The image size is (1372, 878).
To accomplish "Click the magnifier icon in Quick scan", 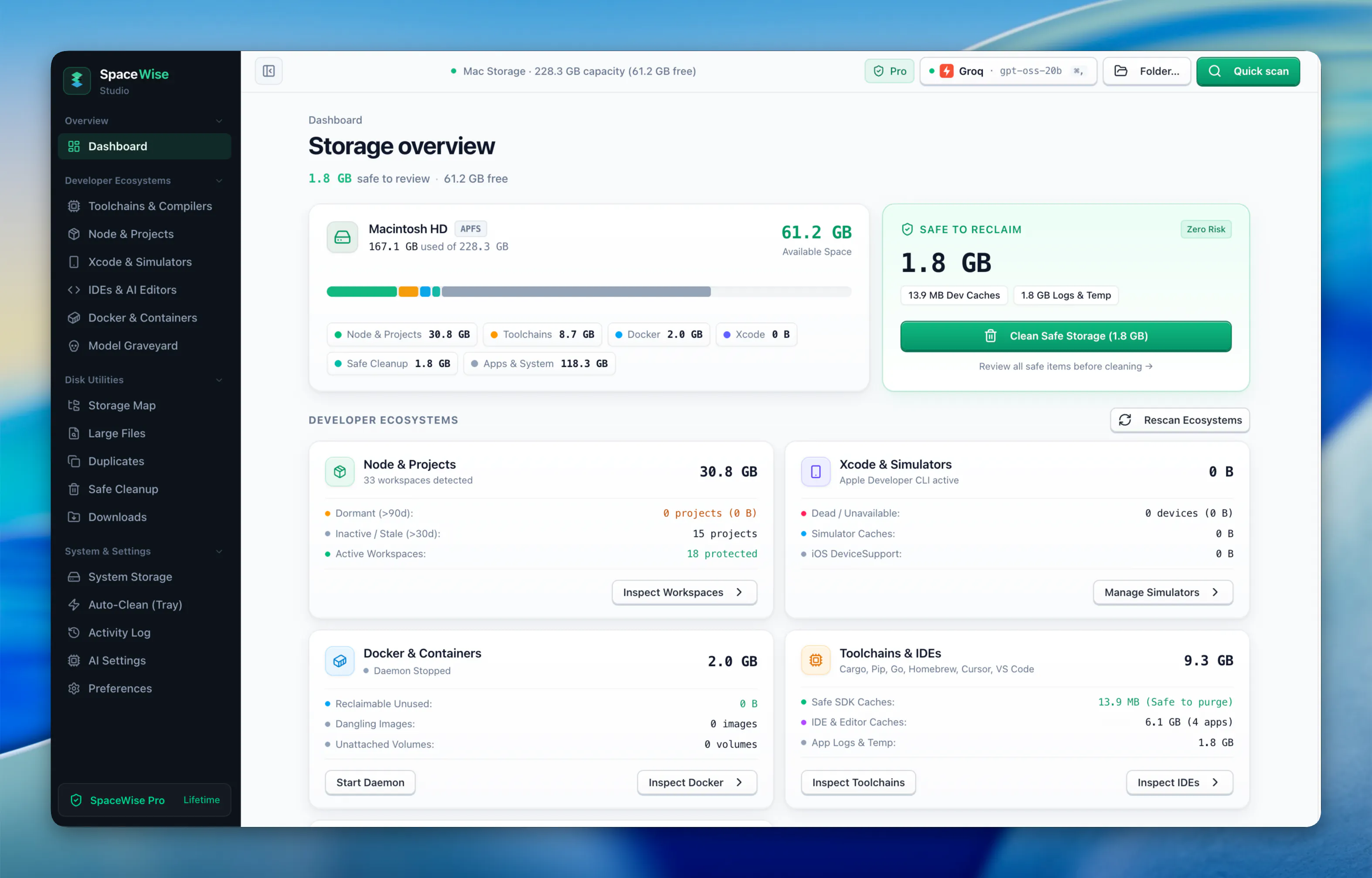I will [x=1214, y=71].
